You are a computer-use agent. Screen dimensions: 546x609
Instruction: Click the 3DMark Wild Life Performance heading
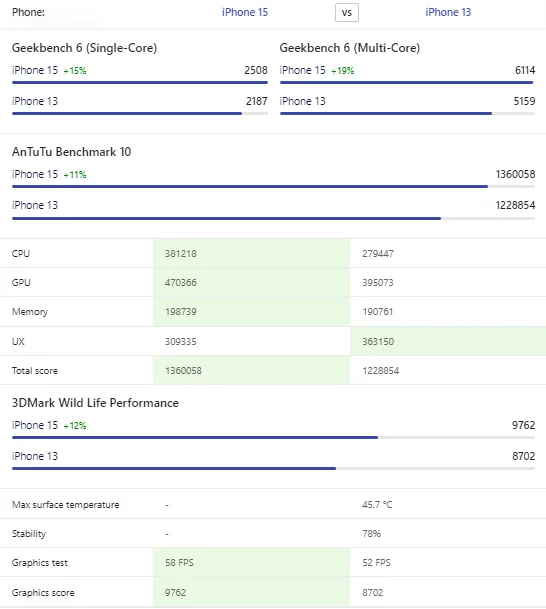pyautogui.click(x=95, y=403)
